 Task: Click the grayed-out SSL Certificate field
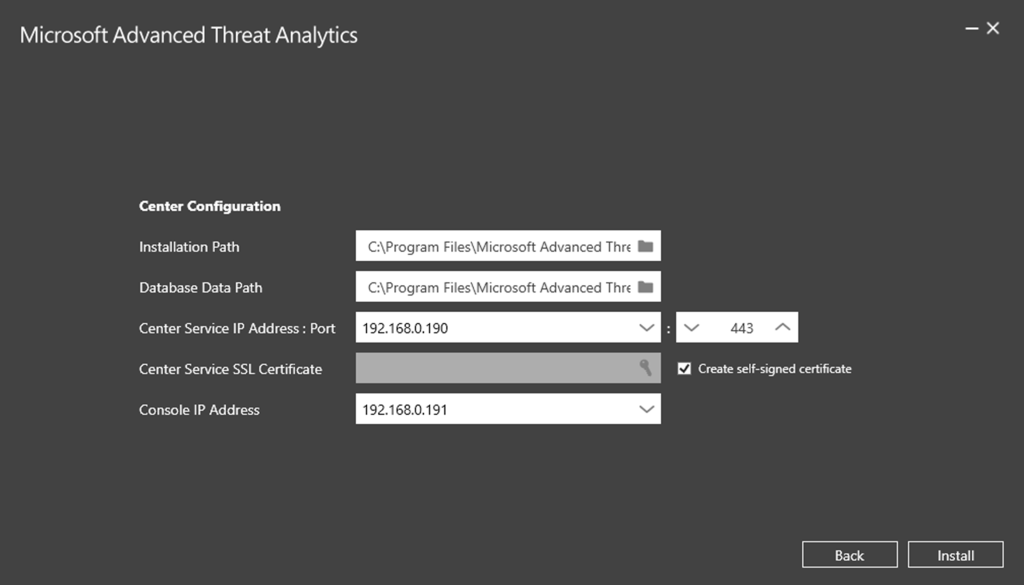point(500,368)
